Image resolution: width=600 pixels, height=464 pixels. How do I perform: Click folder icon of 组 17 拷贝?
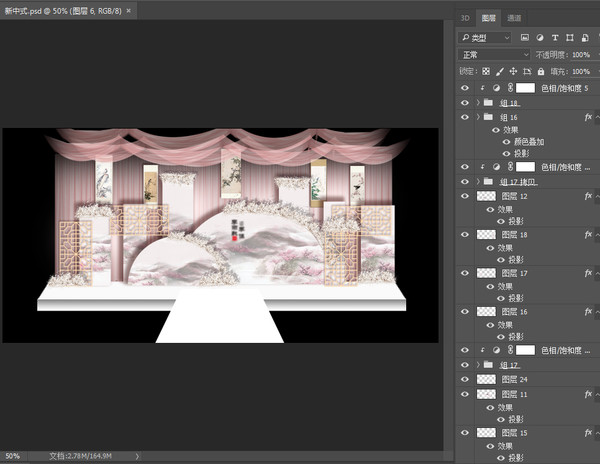click(488, 181)
